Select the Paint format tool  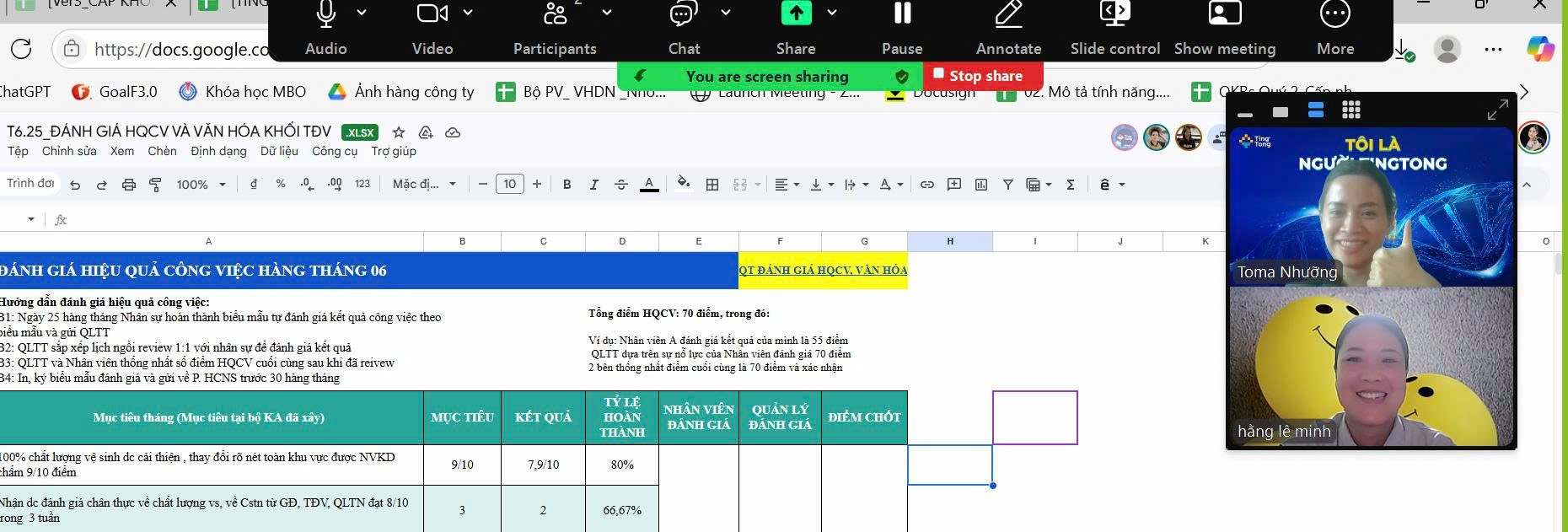155,185
